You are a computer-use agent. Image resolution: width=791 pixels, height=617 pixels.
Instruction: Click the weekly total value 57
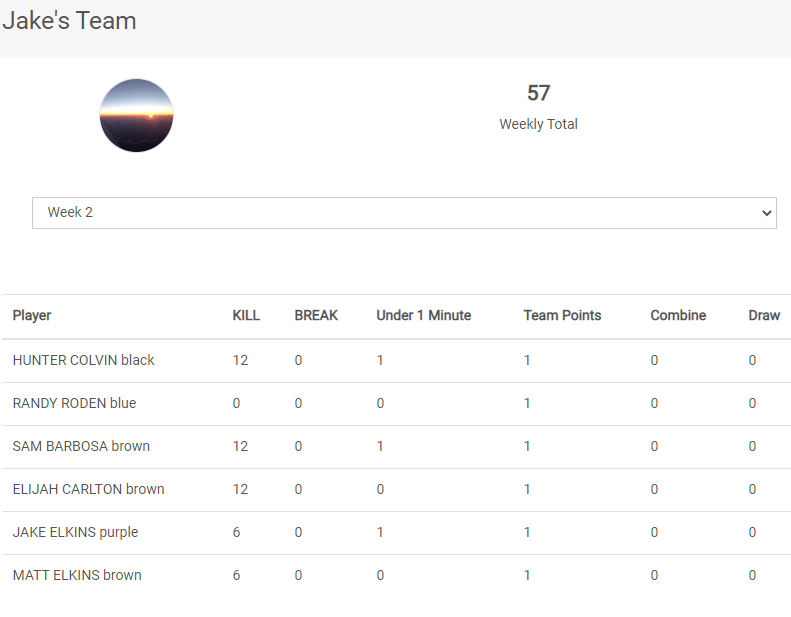(538, 93)
